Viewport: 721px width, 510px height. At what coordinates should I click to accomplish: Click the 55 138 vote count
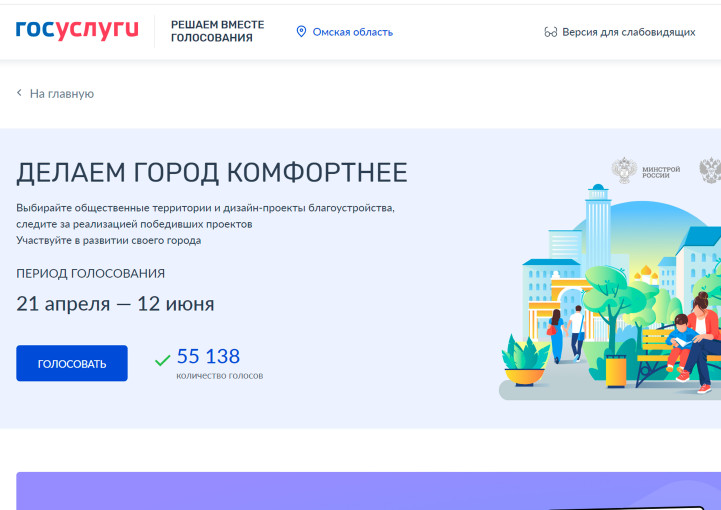coord(208,356)
